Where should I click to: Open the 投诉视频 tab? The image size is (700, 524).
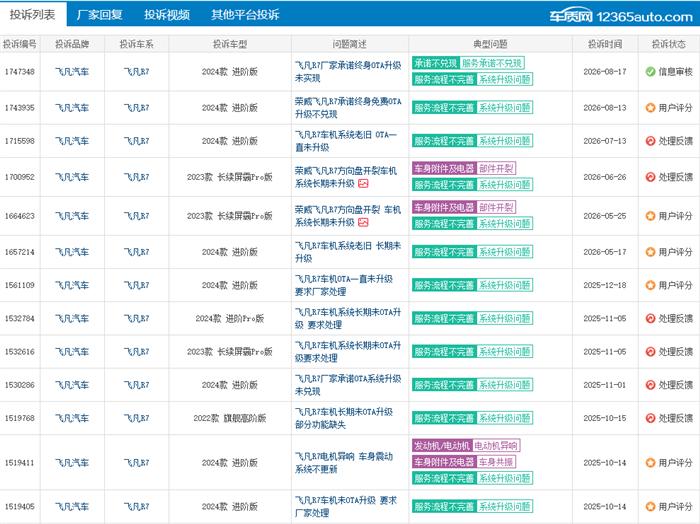(167, 15)
